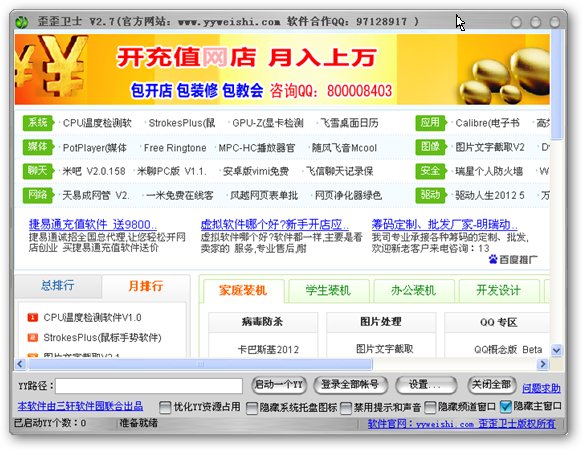The width and height of the screenshot is (583, 450).
Task: Open 捷易通充值软件 送9800 ad link
Action: (93, 224)
